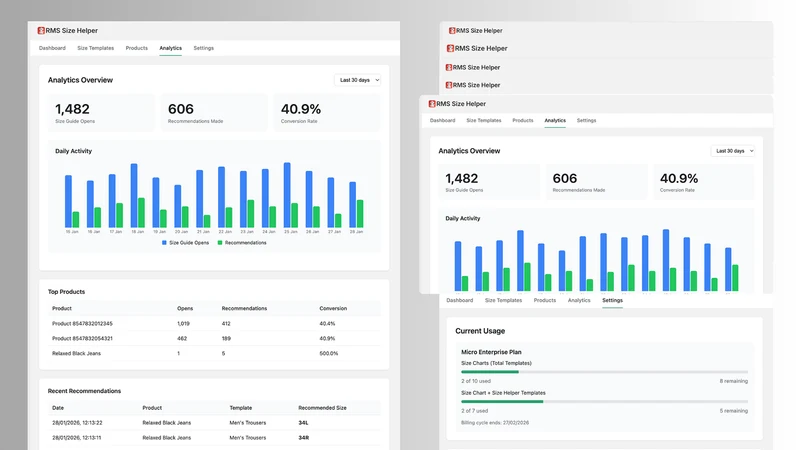Click the 'Daily Activity' heading in the right Analytics window
800x450 pixels.
[463, 218]
